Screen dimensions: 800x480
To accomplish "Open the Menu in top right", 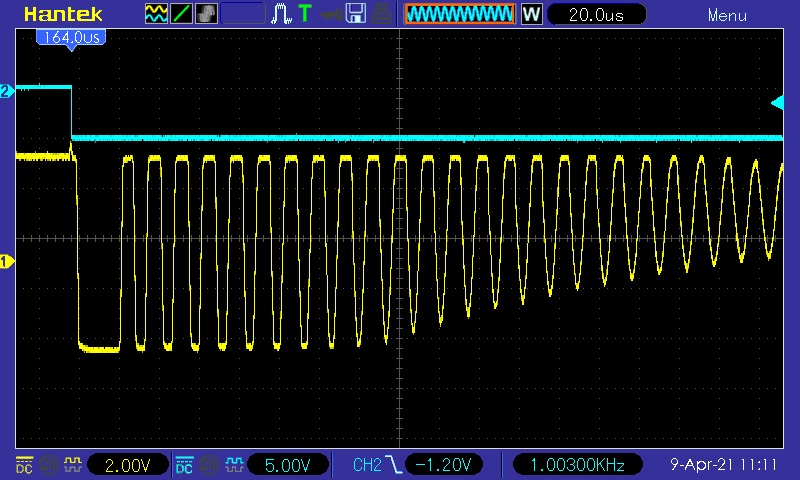I will pos(727,15).
